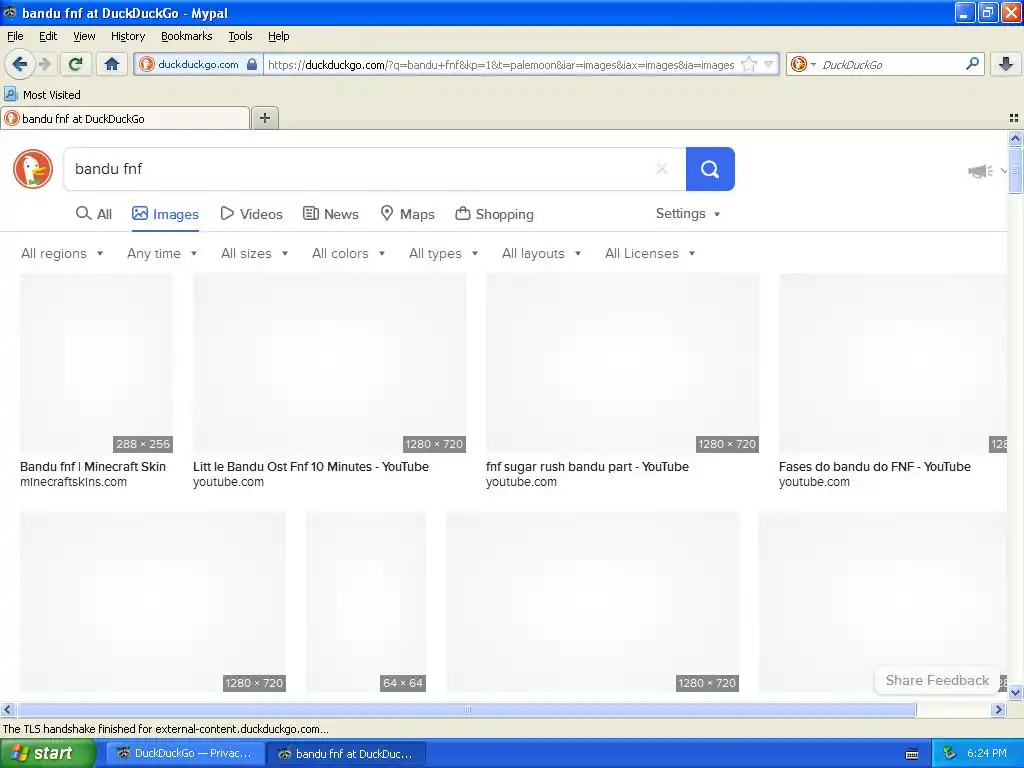Click the 64 × 64 image thumbnail

tap(366, 601)
